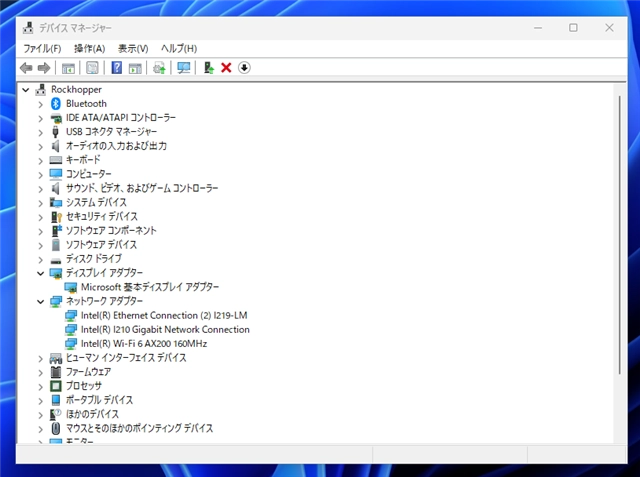Screen dimensions: 640x477
Task: Open the 表示(V) menu
Action: pyautogui.click(x=133, y=49)
